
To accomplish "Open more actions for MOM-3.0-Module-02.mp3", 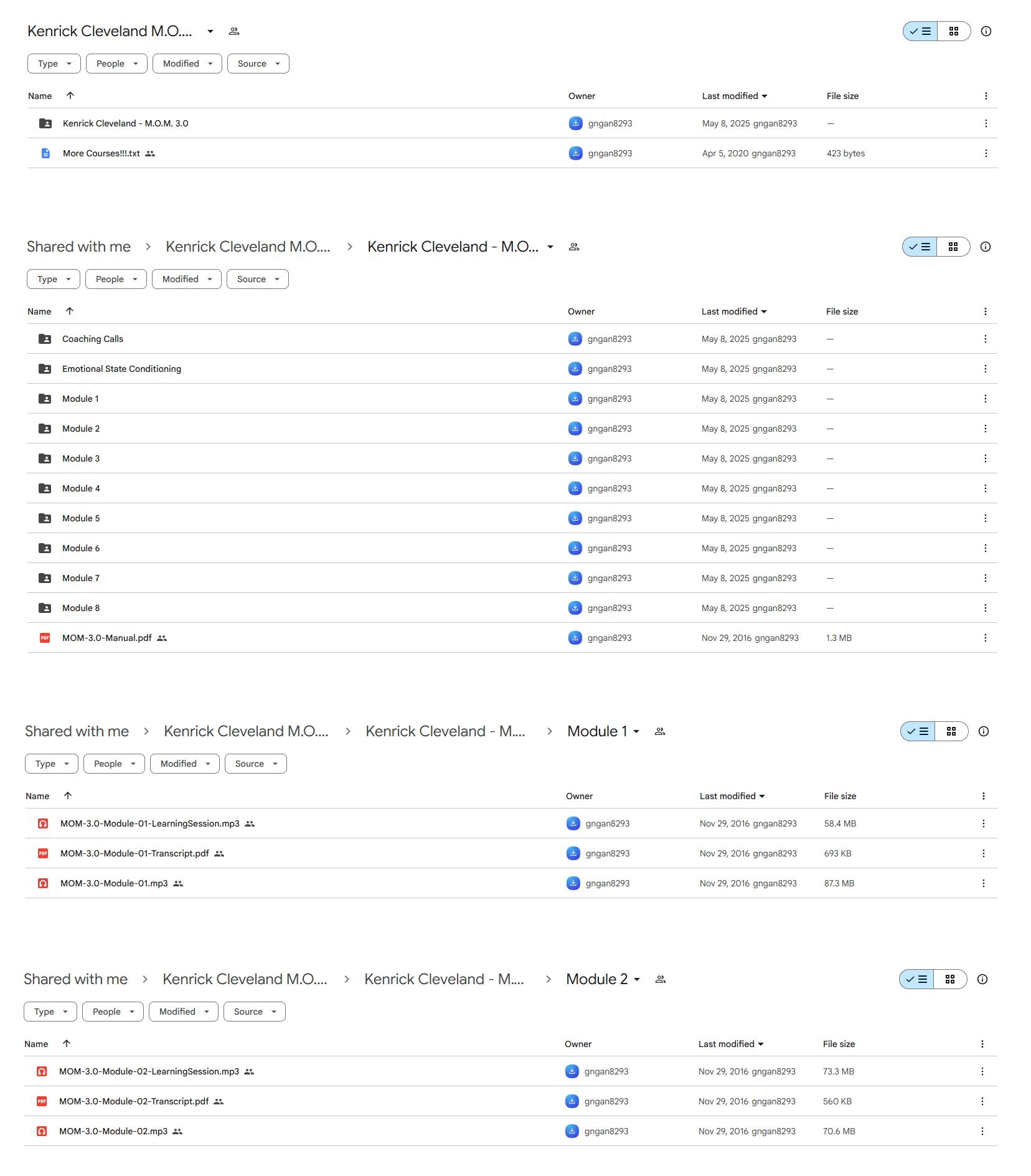I will pyautogui.click(x=982, y=1131).
